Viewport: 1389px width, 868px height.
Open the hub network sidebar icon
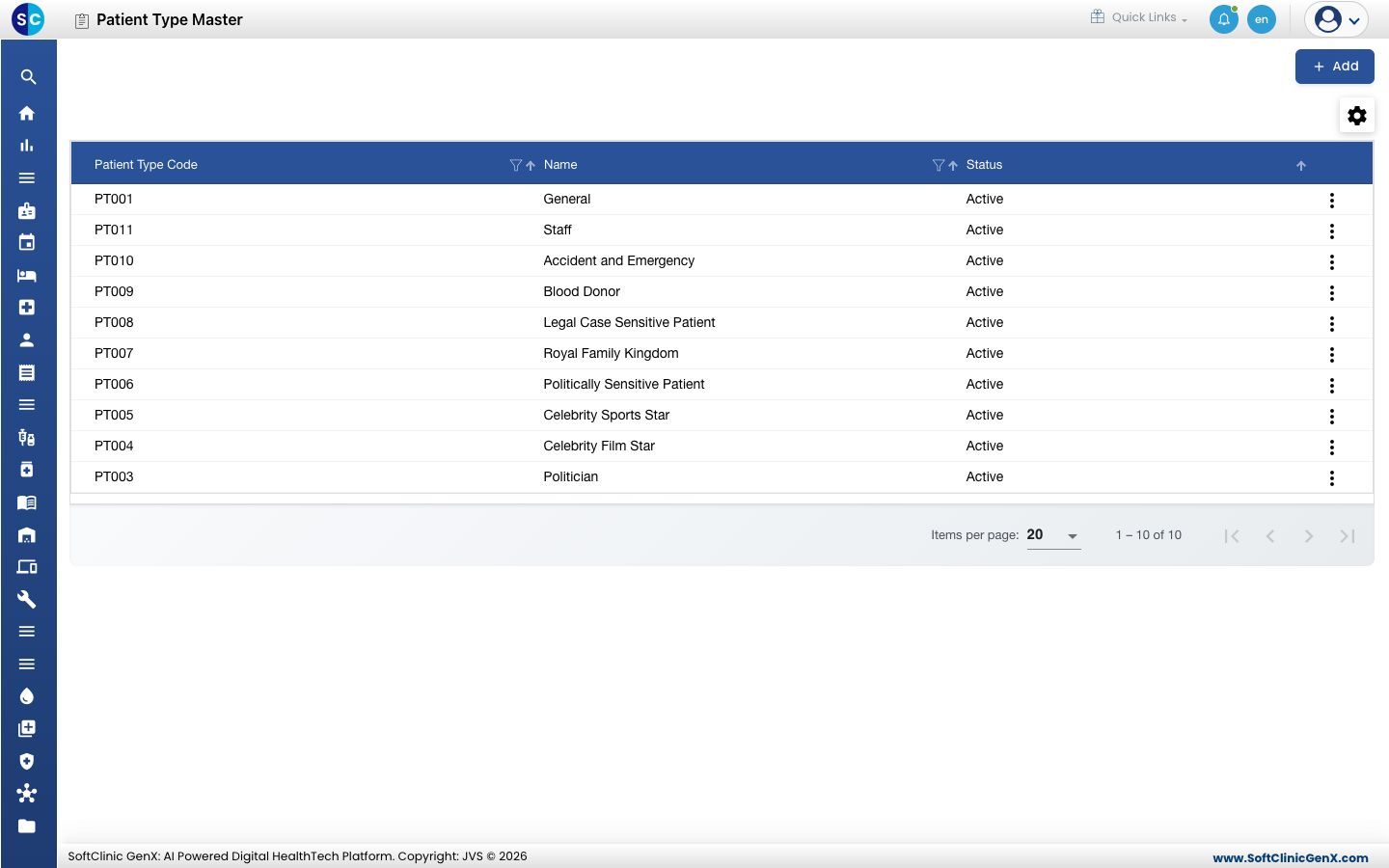point(27,794)
